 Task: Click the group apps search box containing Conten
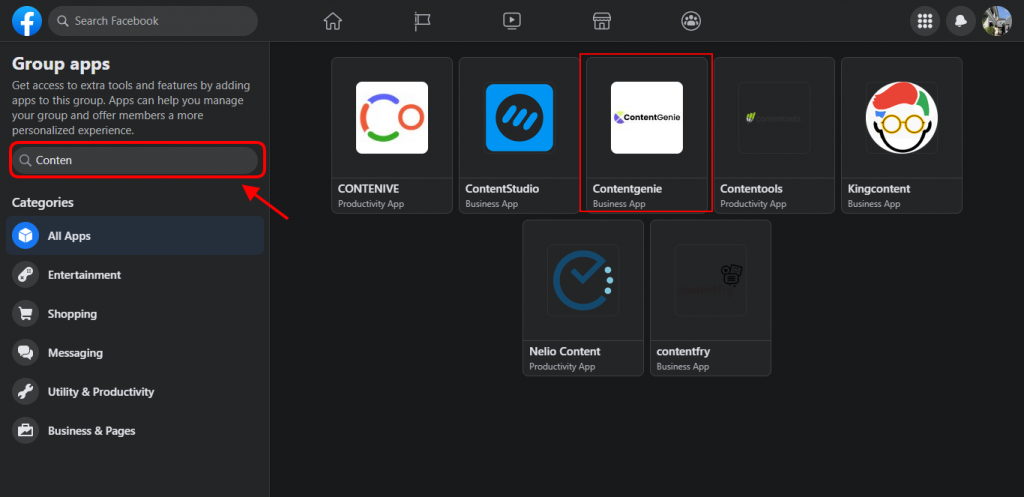135,160
